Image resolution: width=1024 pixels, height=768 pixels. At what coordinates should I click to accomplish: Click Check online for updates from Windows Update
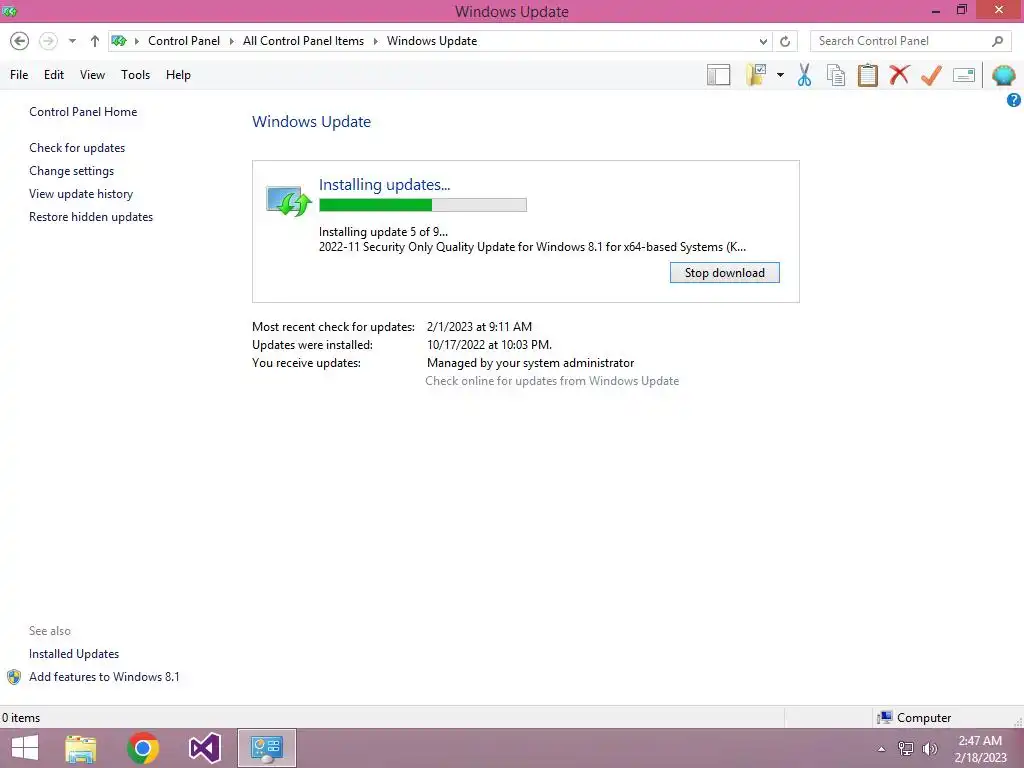point(552,381)
